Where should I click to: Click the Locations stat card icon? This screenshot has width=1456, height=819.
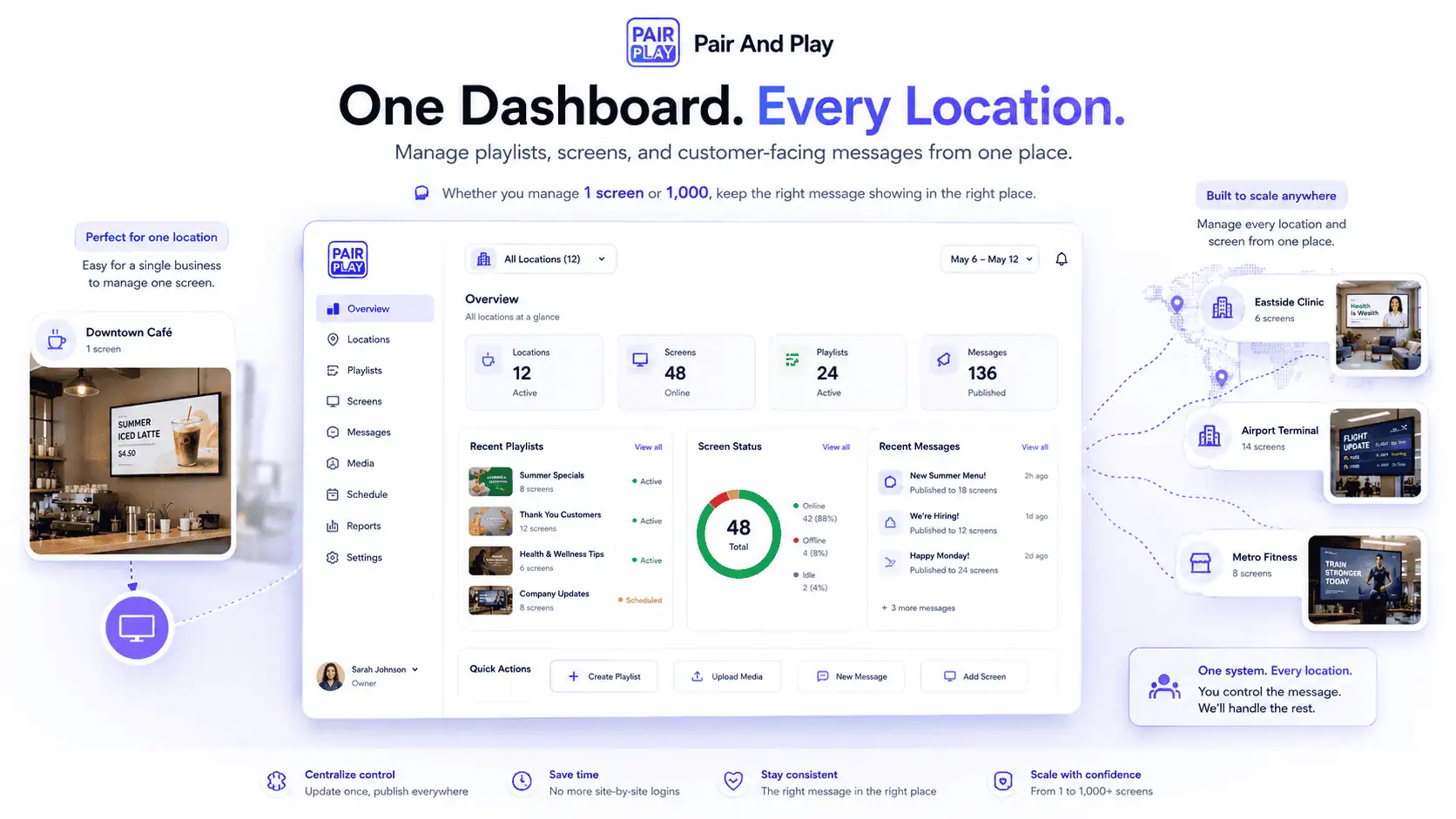click(489, 359)
